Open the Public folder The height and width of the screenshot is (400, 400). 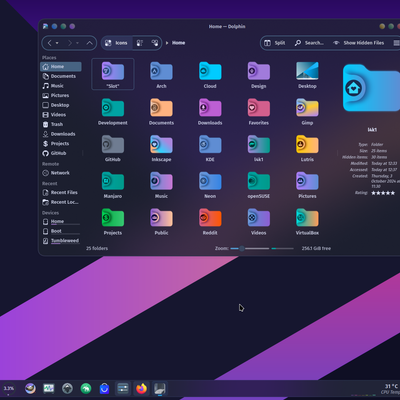161,221
